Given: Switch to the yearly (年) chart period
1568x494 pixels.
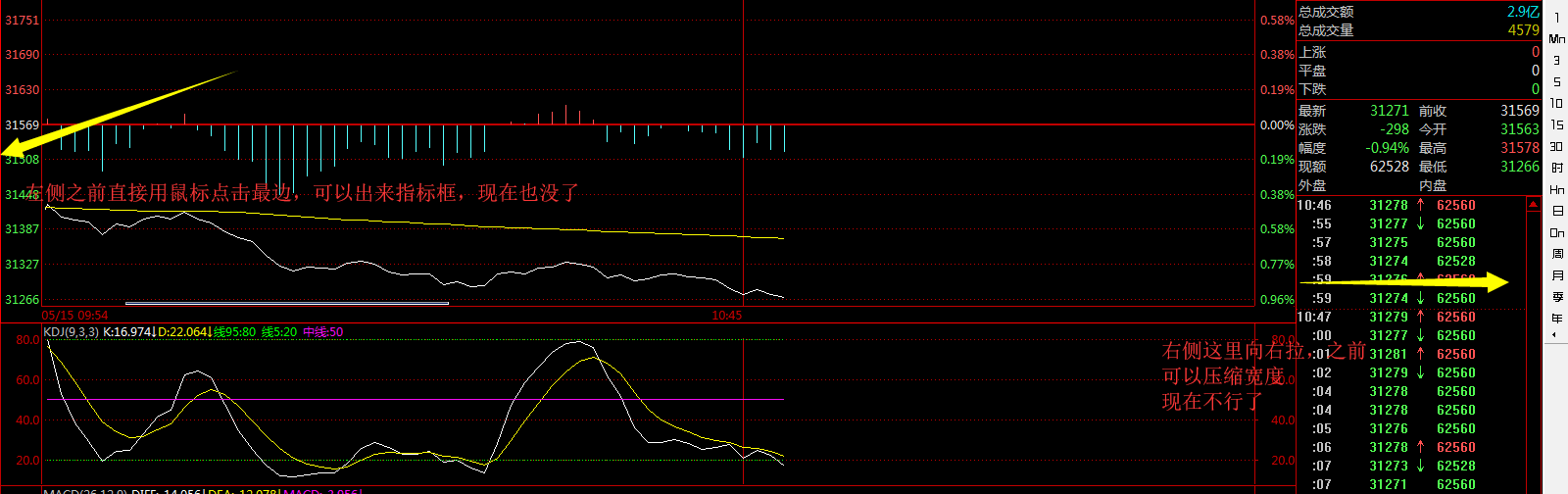Looking at the screenshot, I should (x=1556, y=320).
